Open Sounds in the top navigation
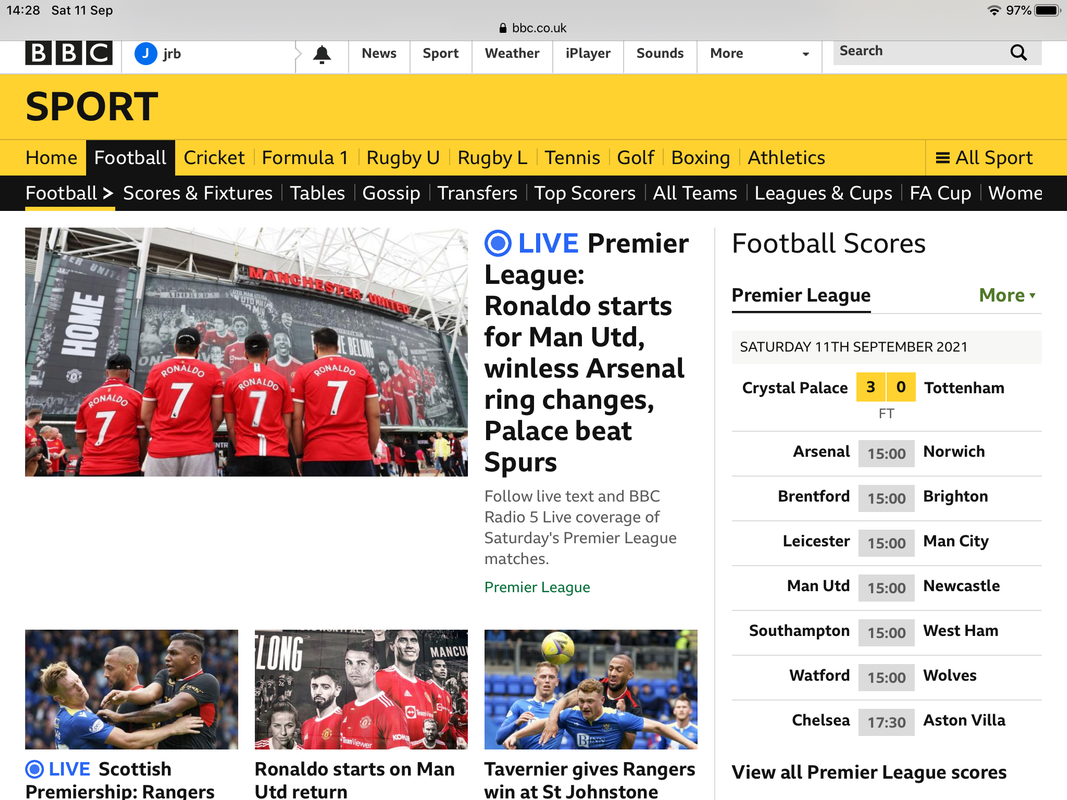The height and width of the screenshot is (800, 1067). [x=659, y=53]
